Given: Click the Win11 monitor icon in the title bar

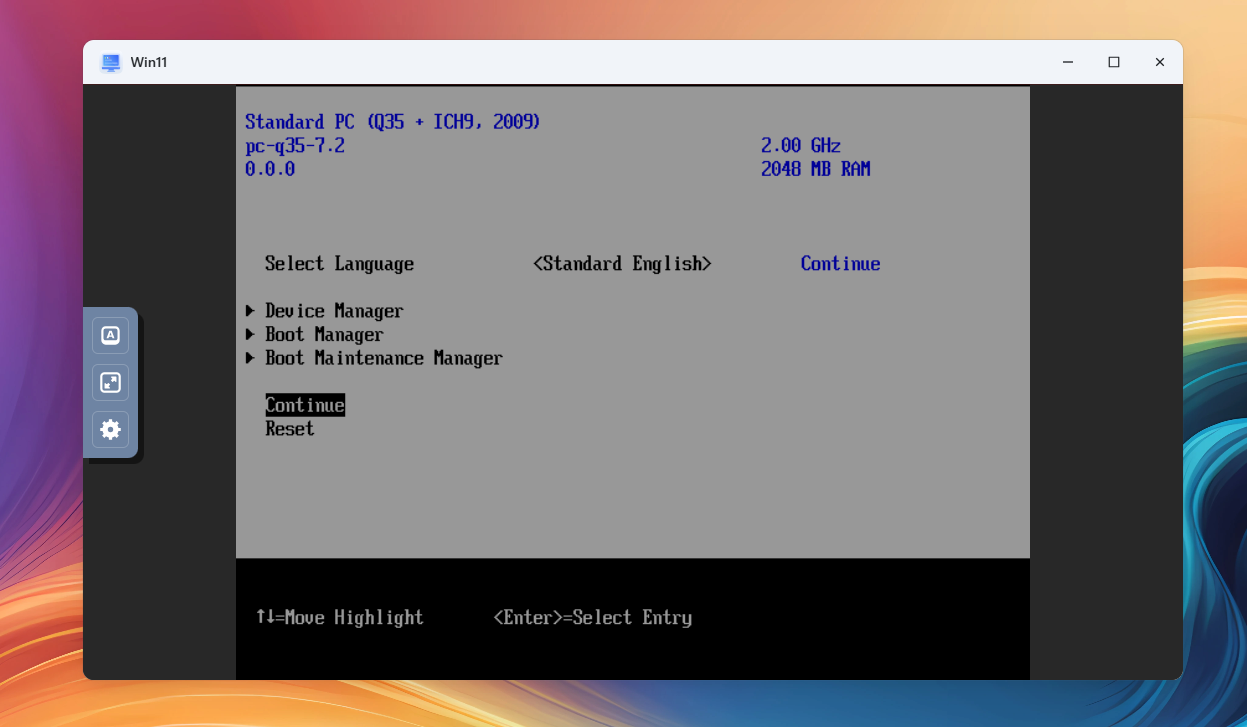Looking at the screenshot, I should click(x=111, y=62).
